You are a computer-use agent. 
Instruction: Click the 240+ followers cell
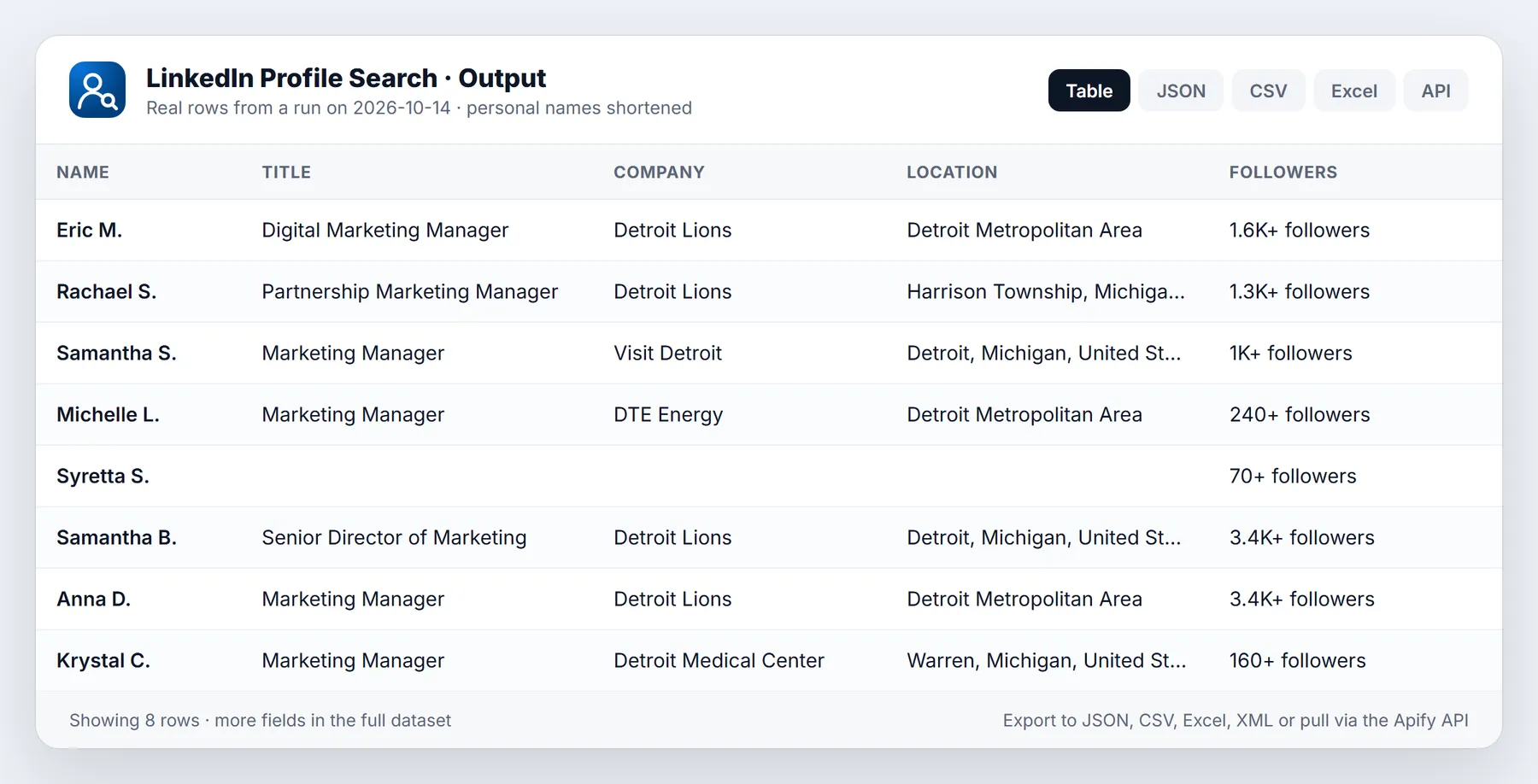(x=1300, y=414)
